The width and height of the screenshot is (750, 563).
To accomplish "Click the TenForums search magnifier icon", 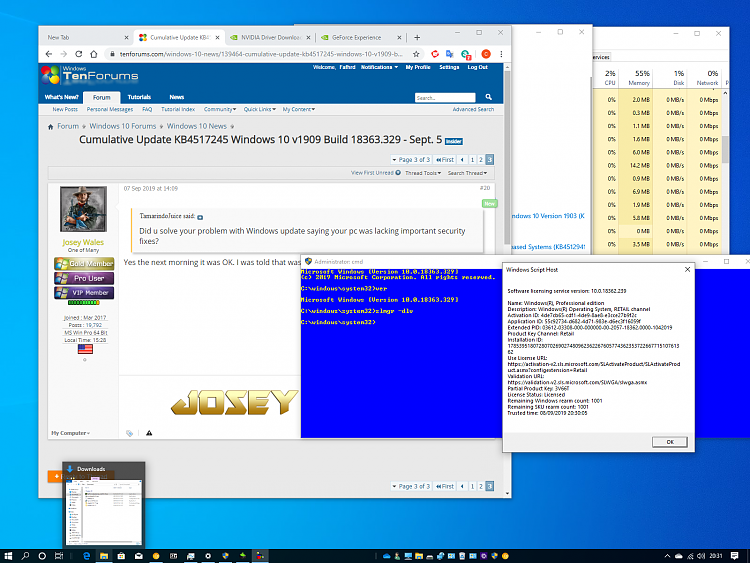I will point(488,97).
